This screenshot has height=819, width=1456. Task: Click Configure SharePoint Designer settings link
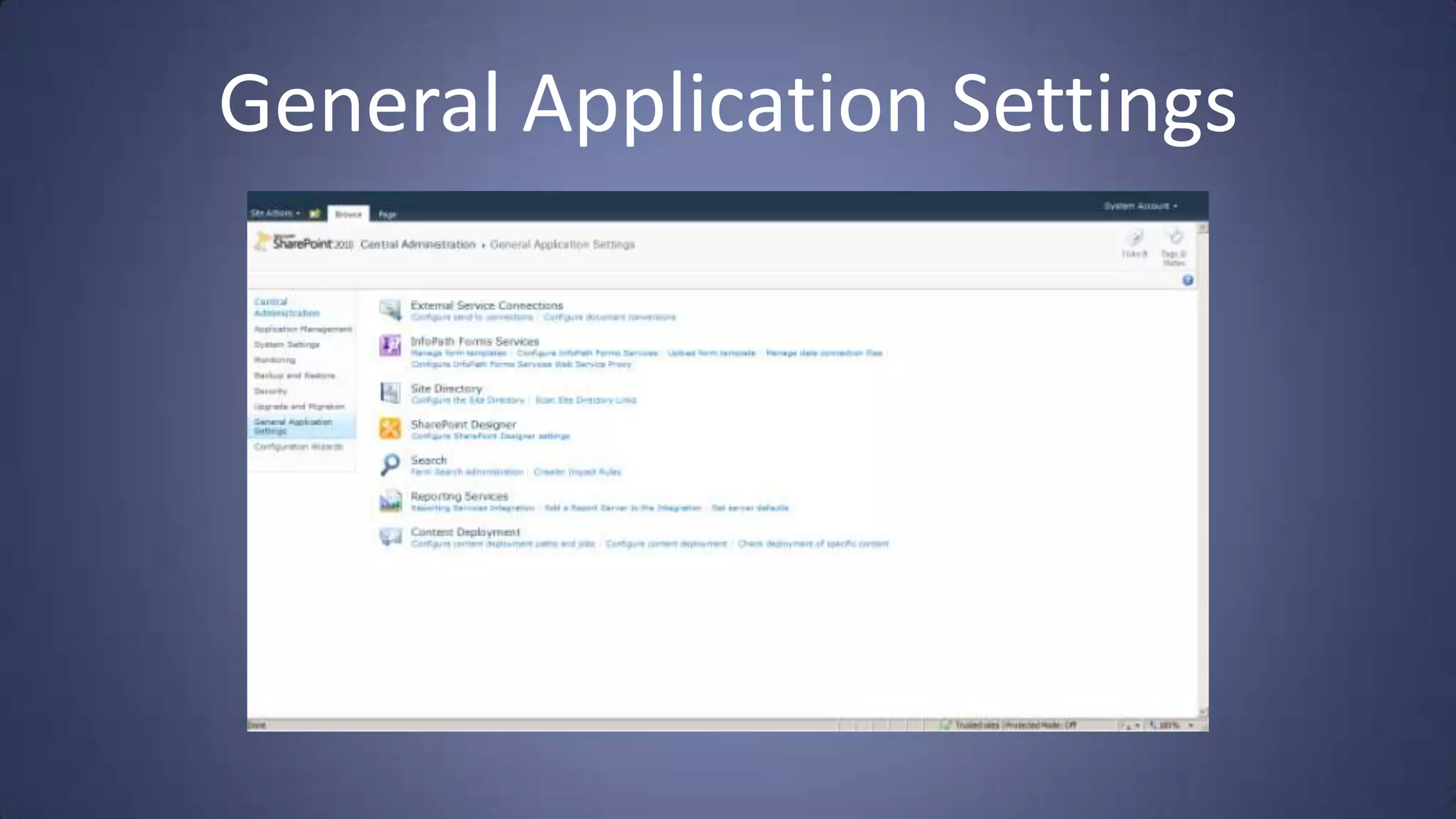[490, 436]
